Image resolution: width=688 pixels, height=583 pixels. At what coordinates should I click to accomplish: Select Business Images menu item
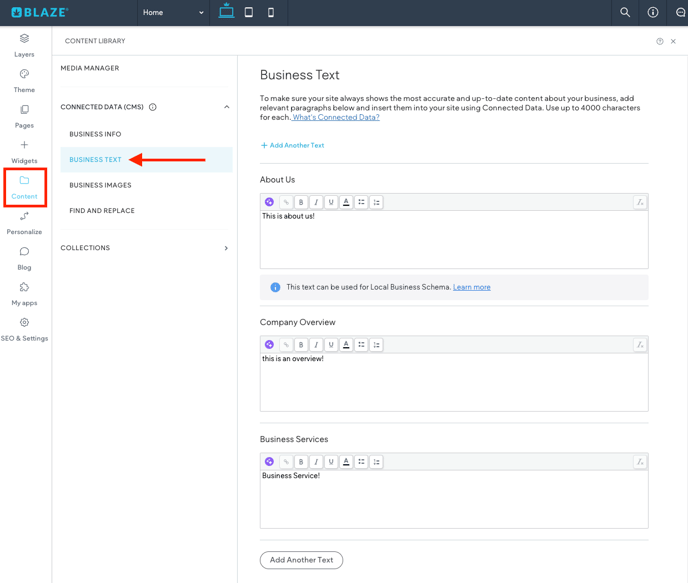(x=100, y=185)
